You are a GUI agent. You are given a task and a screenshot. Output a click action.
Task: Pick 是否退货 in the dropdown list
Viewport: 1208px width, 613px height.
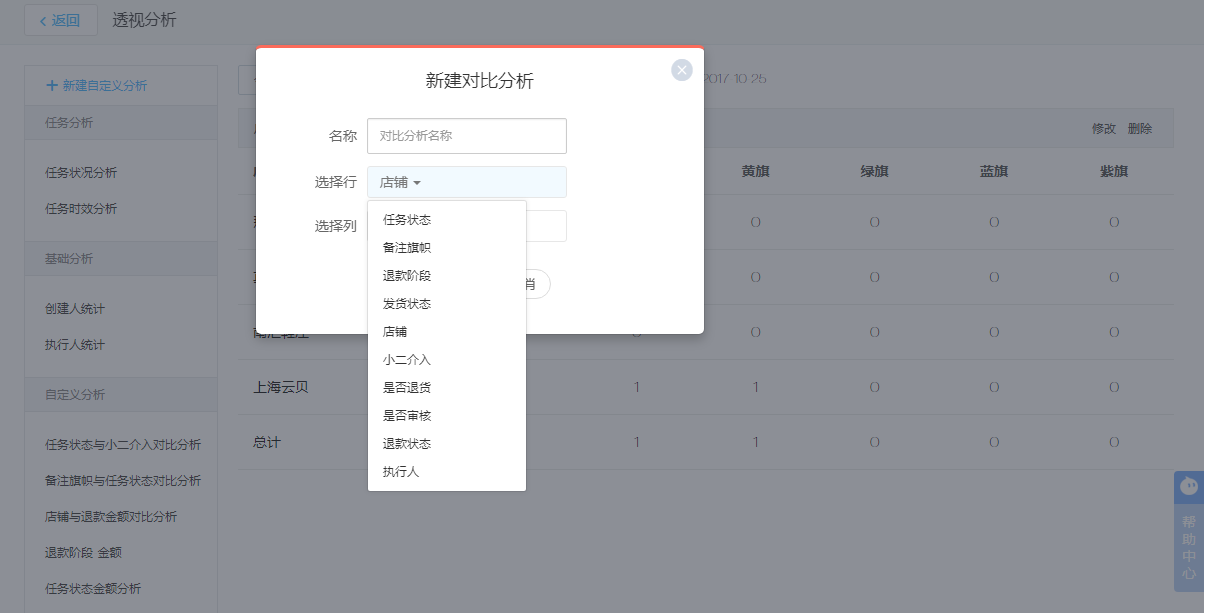tap(407, 388)
